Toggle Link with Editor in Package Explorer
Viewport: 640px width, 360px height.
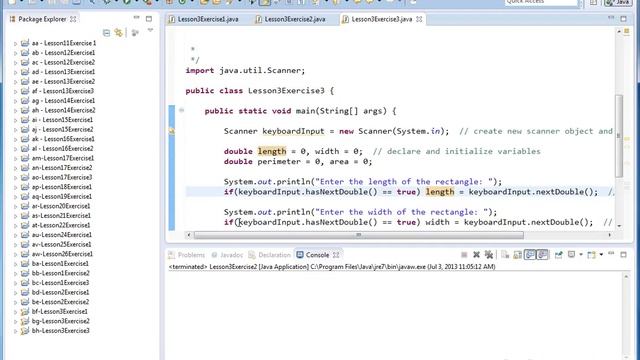[119, 33]
